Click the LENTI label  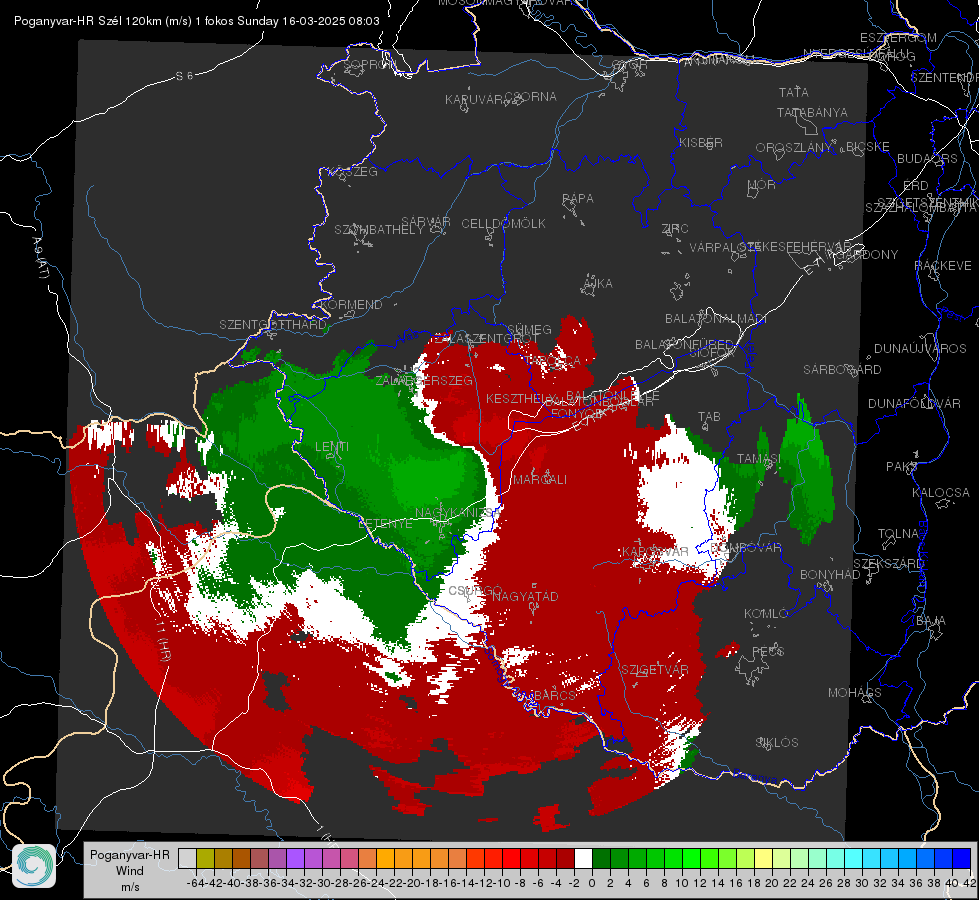[x=332, y=447]
